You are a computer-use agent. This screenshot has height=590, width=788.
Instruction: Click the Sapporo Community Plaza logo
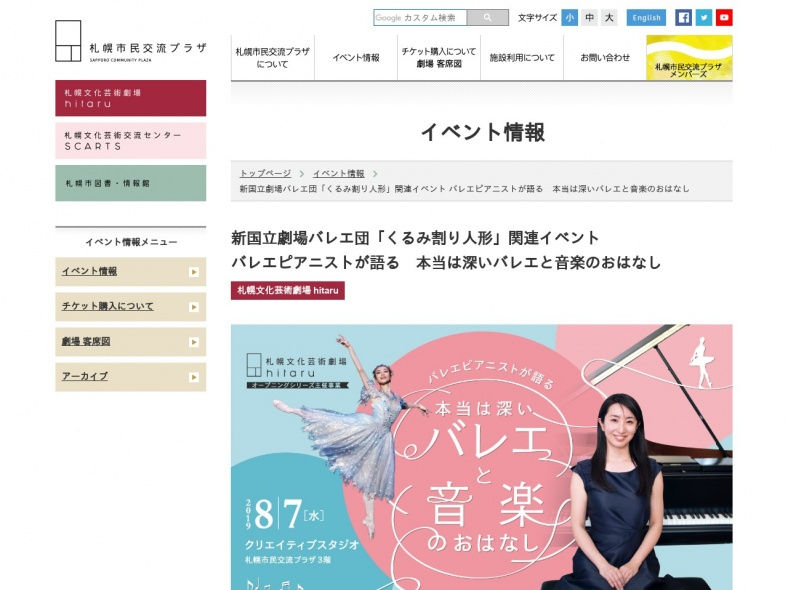[x=131, y=41]
